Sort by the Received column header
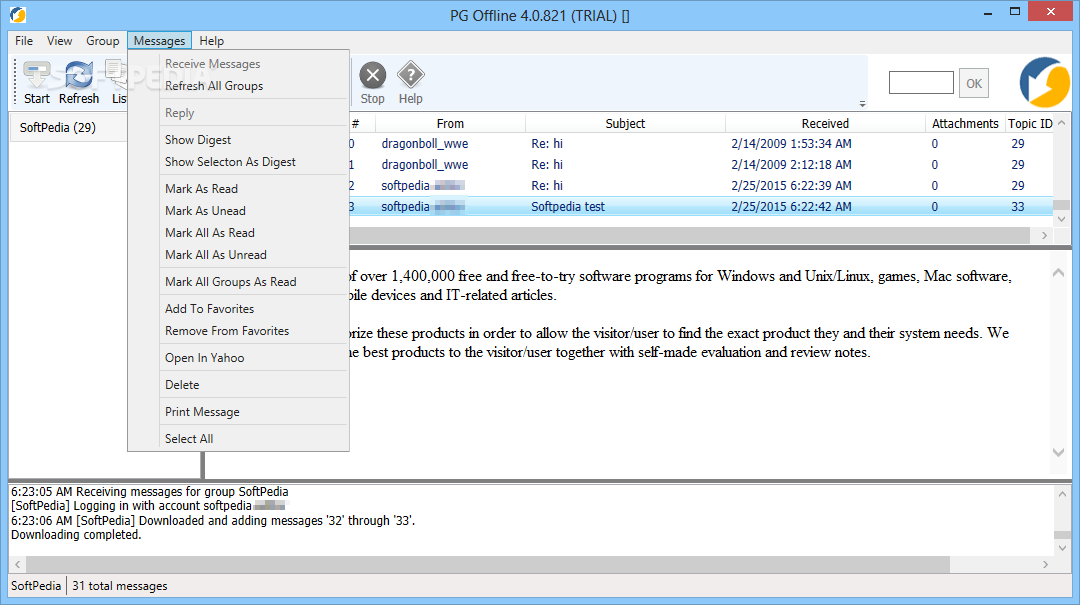 [825, 123]
